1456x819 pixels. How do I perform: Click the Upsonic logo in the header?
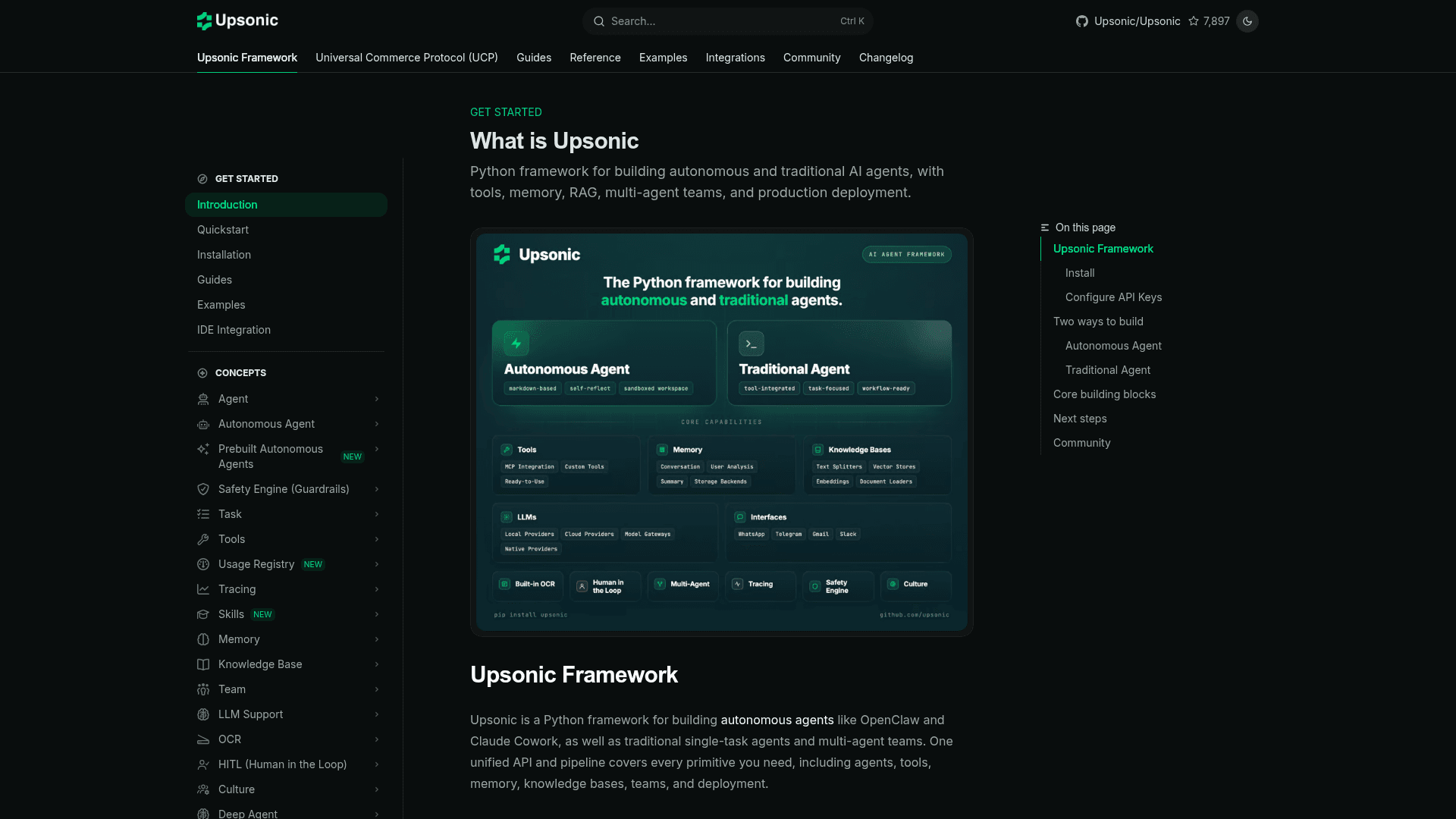237,20
